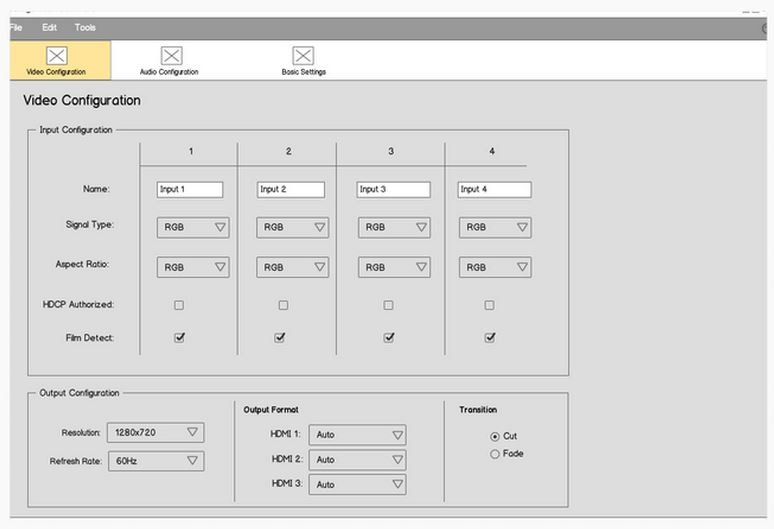Open the Video Configuration tab icon
This screenshot has width=774, height=529.
coord(57,56)
